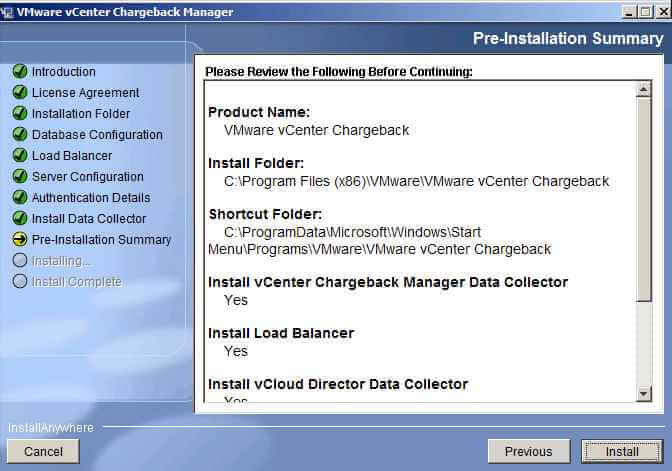672x471 pixels.
Task: Click the check icon beside License Agreement
Action: 20,93
